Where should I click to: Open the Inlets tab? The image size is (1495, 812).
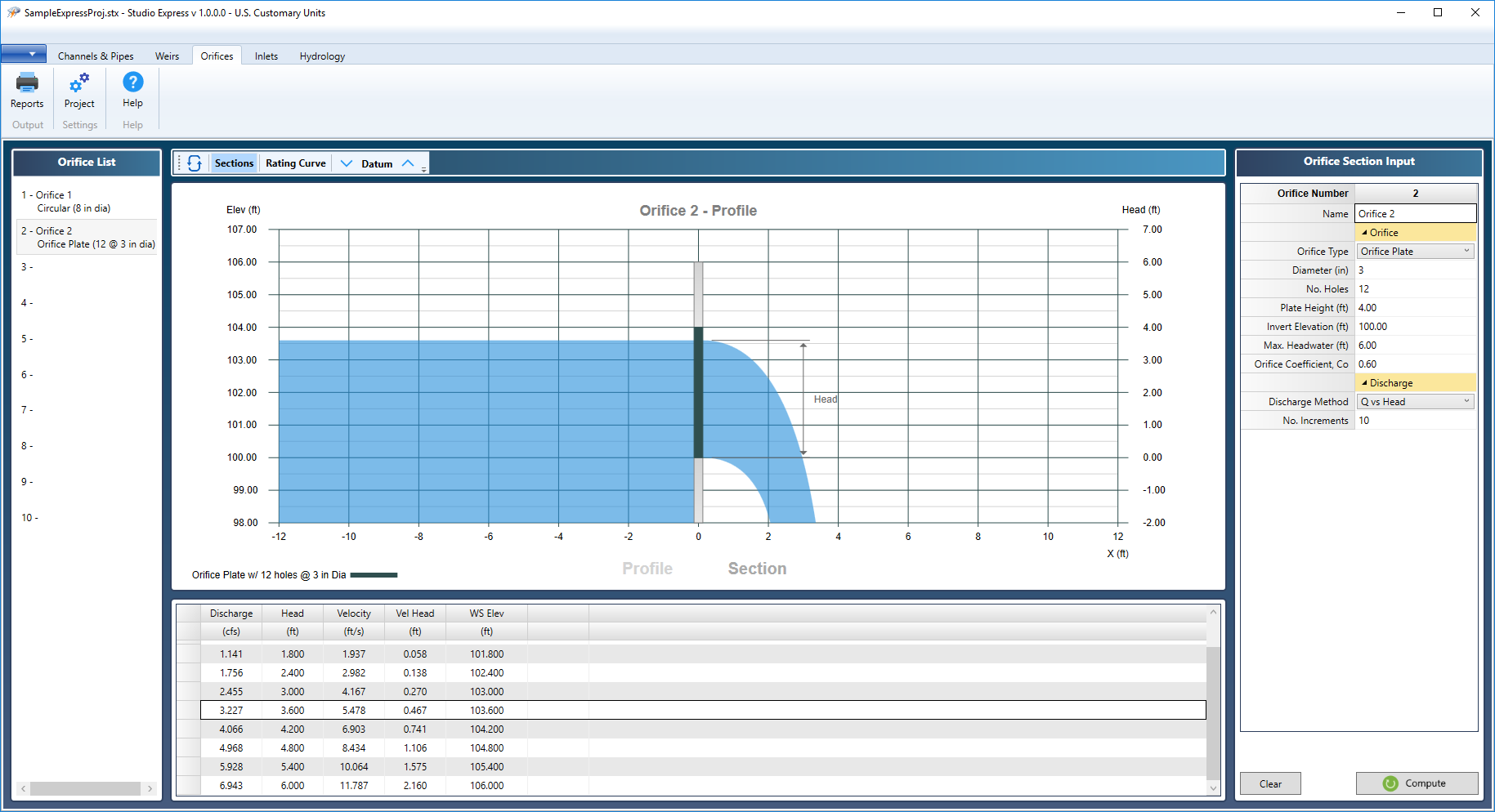[266, 56]
